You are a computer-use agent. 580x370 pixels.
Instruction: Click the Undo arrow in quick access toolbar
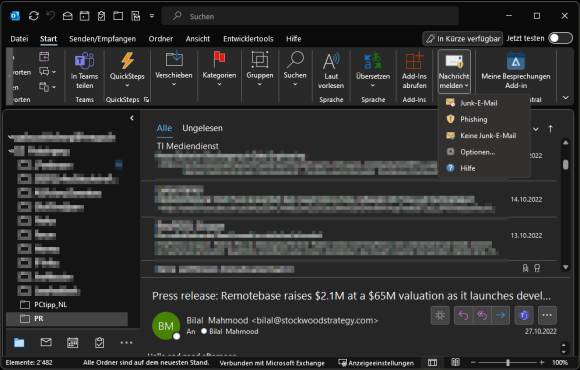[x=51, y=16]
